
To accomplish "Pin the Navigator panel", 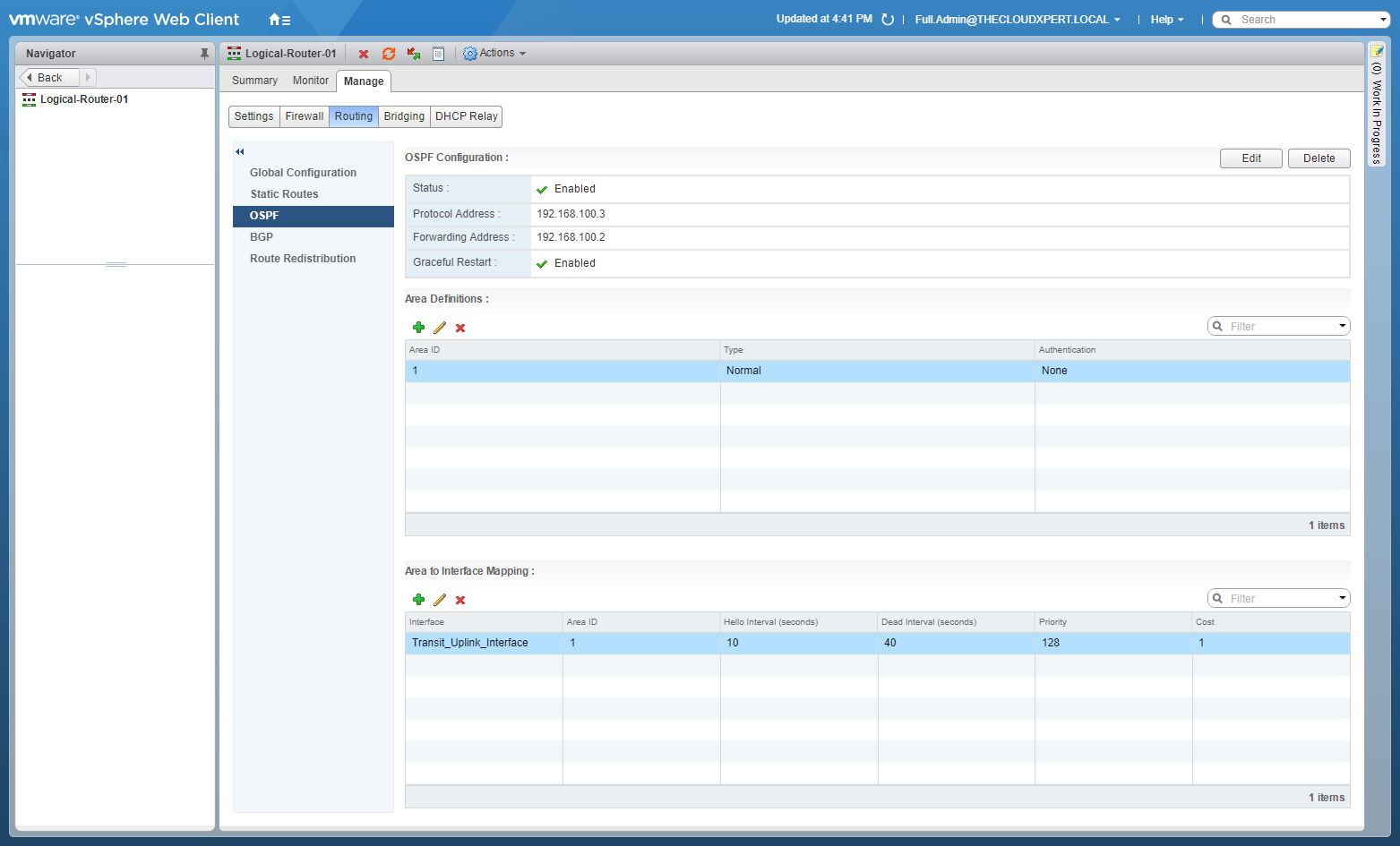I will [204, 54].
